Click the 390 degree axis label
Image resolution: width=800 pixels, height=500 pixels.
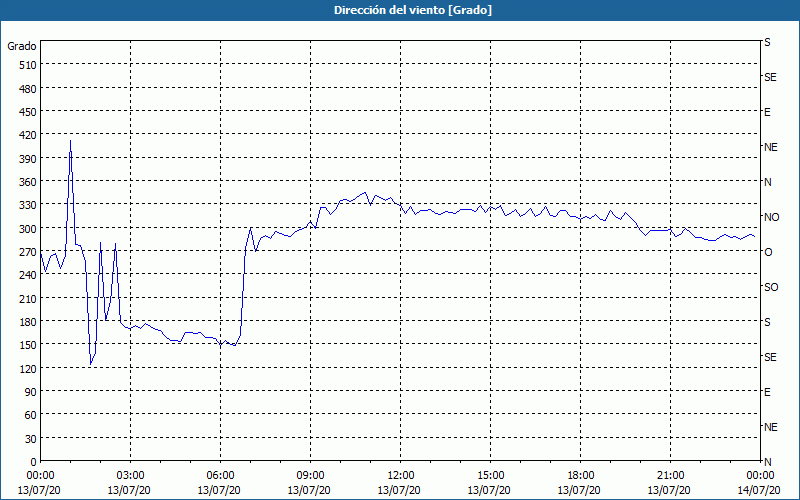click(29, 159)
